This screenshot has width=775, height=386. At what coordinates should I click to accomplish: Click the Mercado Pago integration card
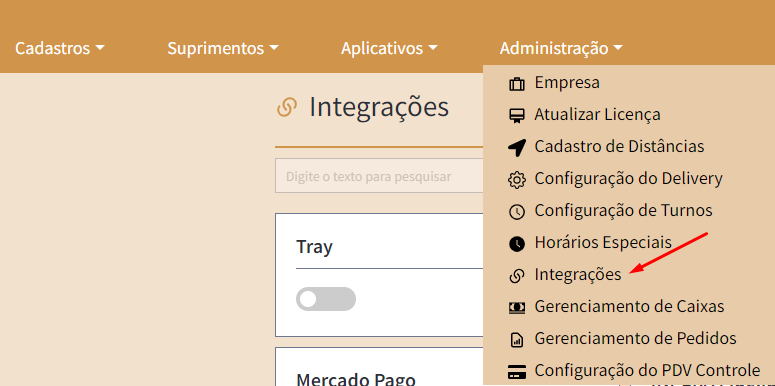379,367
